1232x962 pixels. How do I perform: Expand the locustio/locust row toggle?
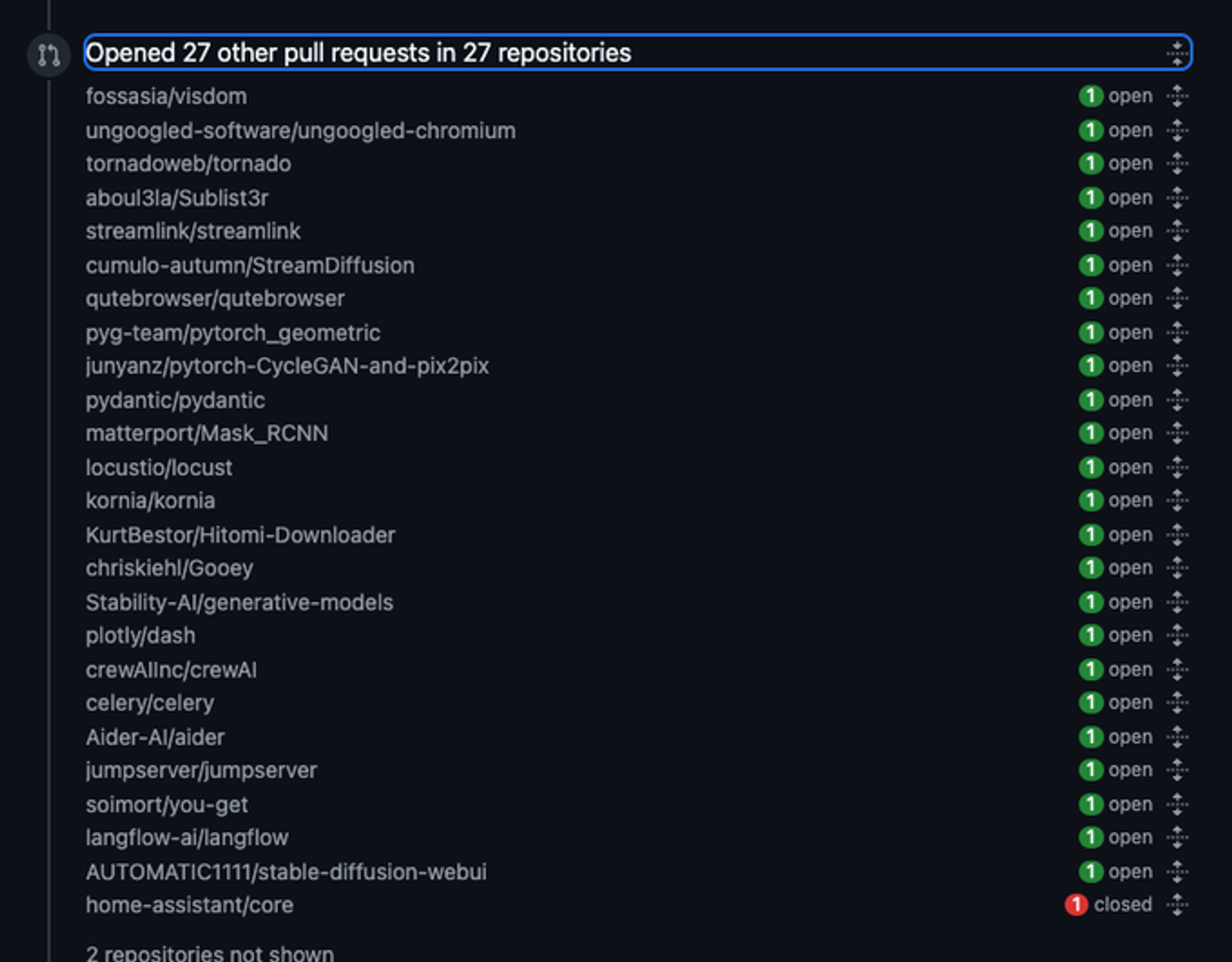coord(1177,468)
